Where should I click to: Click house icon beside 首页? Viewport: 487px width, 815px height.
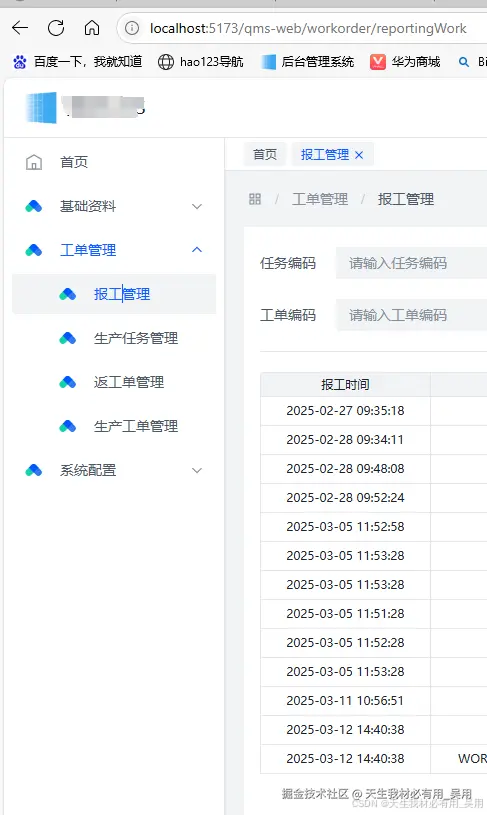[34, 162]
